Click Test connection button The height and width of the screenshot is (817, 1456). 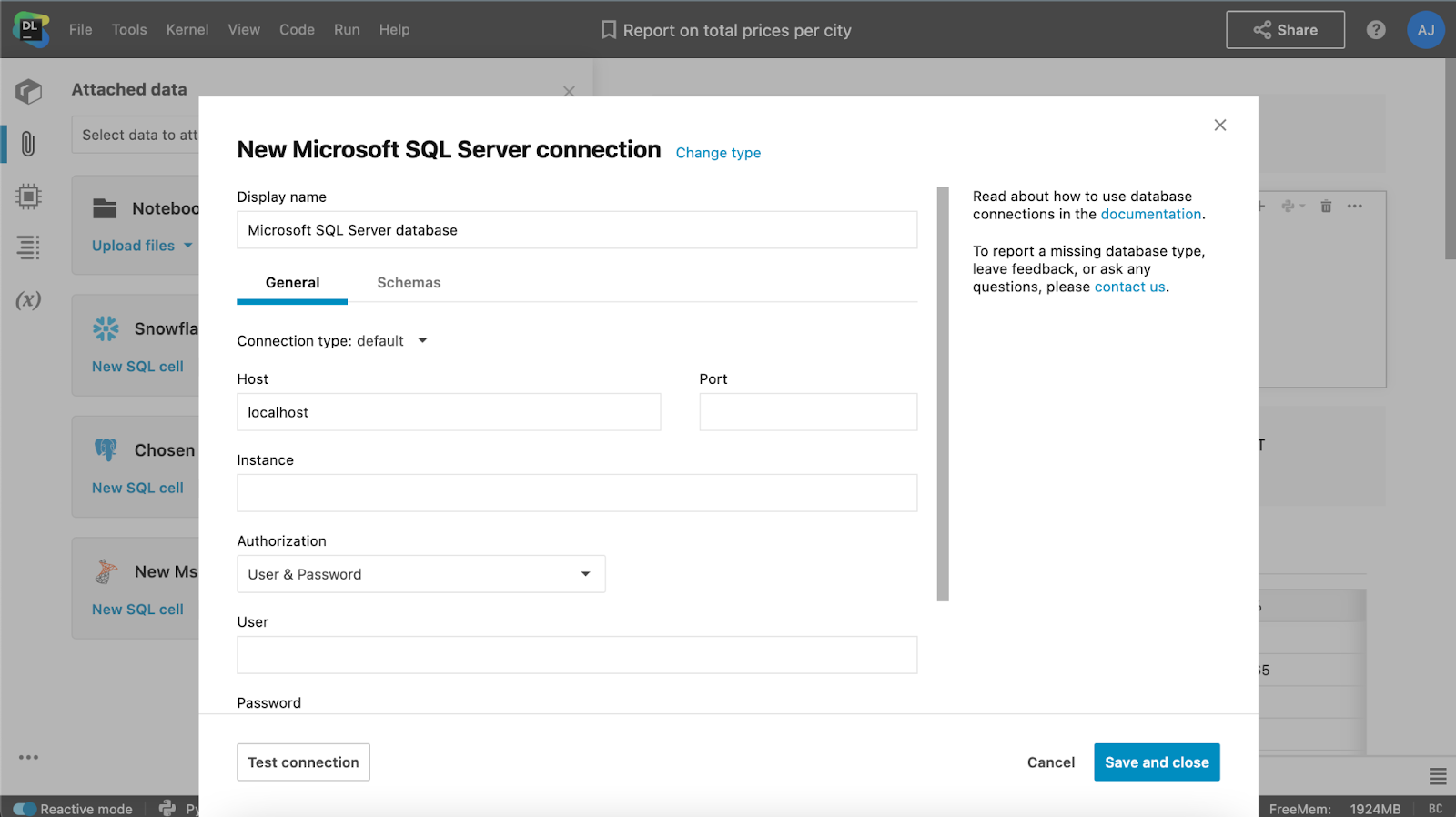[303, 762]
